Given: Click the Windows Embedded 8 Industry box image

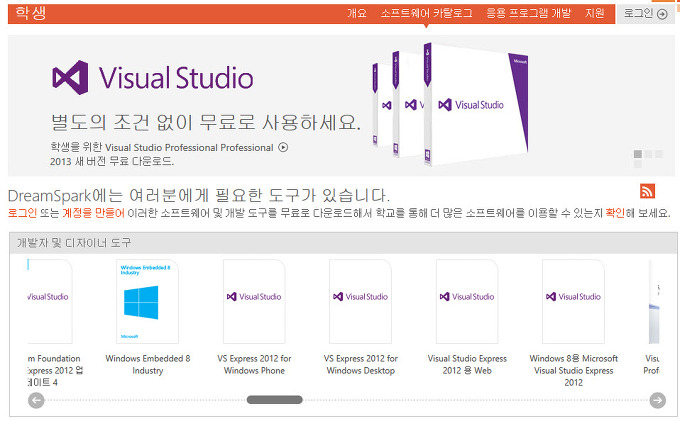Looking at the screenshot, I should click(x=147, y=302).
